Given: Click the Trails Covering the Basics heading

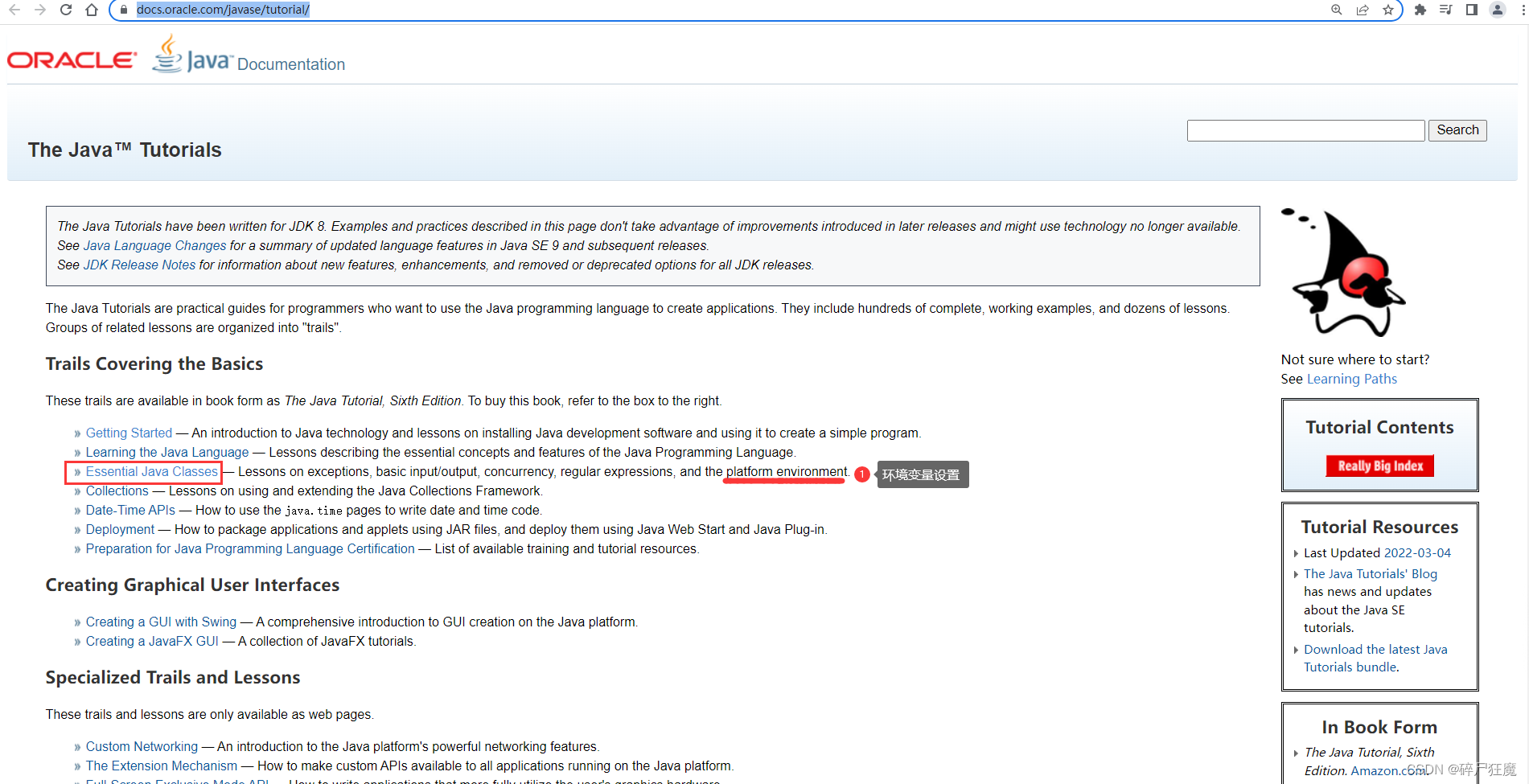Looking at the screenshot, I should point(154,364).
